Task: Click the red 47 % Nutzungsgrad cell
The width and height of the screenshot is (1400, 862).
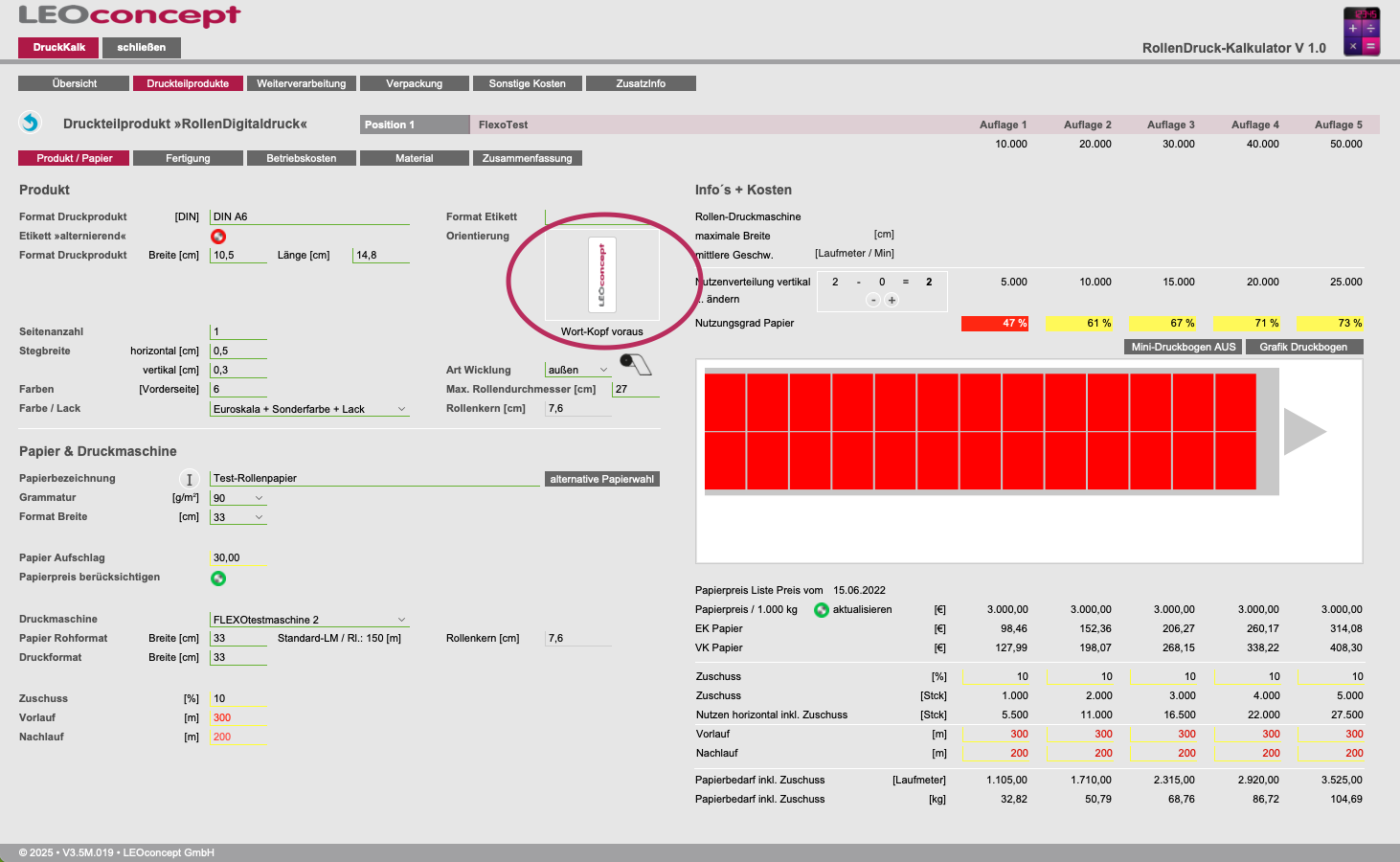Action: (x=995, y=323)
